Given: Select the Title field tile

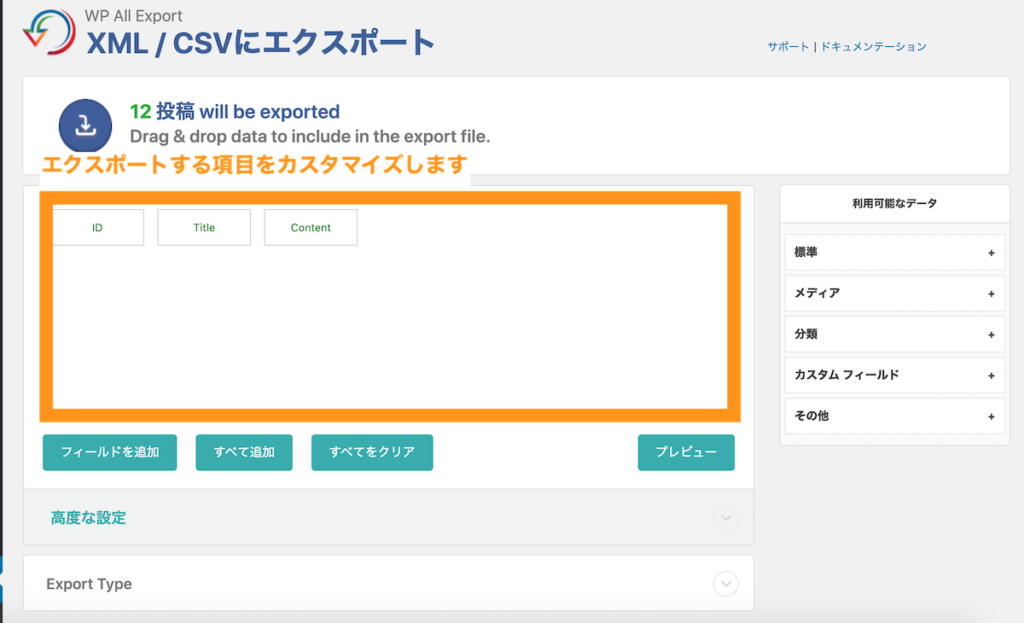Looking at the screenshot, I should click(x=204, y=227).
